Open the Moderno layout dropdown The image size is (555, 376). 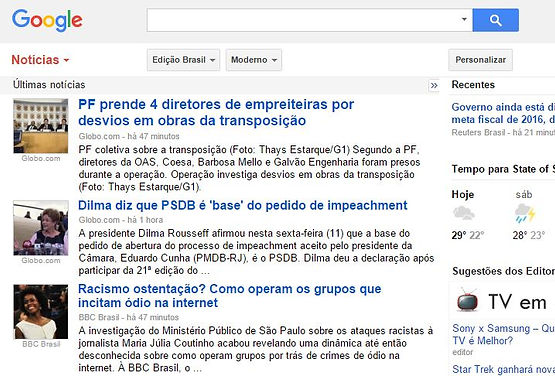click(x=254, y=60)
